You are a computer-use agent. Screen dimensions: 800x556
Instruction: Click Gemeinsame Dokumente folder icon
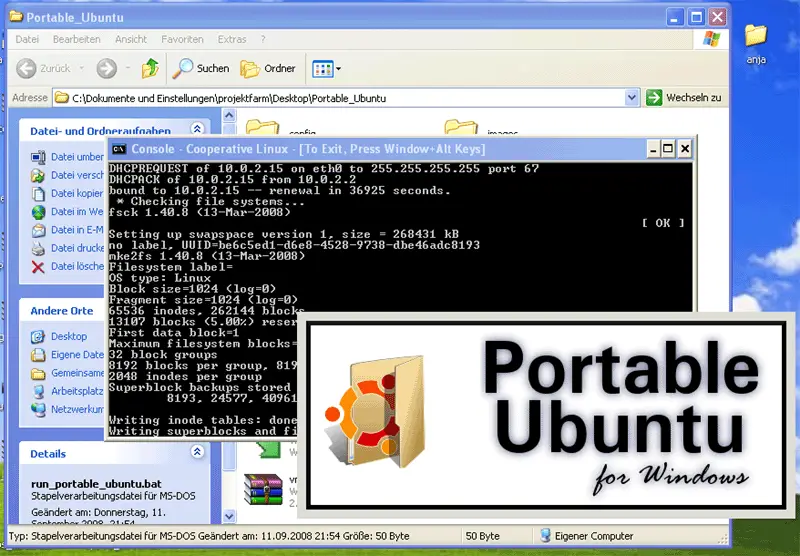coord(38,374)
